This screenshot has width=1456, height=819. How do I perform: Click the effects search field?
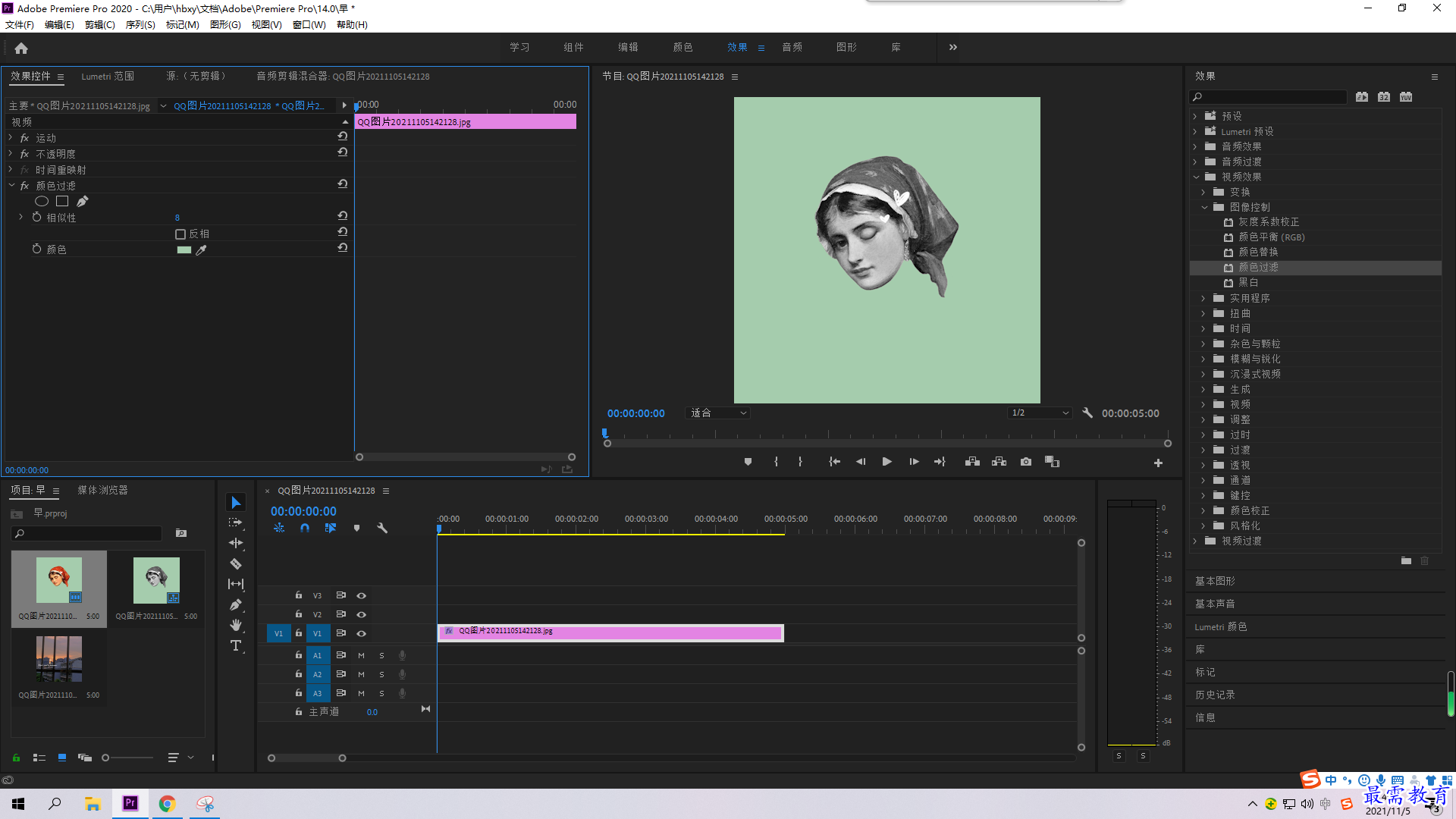(1268, 97)
